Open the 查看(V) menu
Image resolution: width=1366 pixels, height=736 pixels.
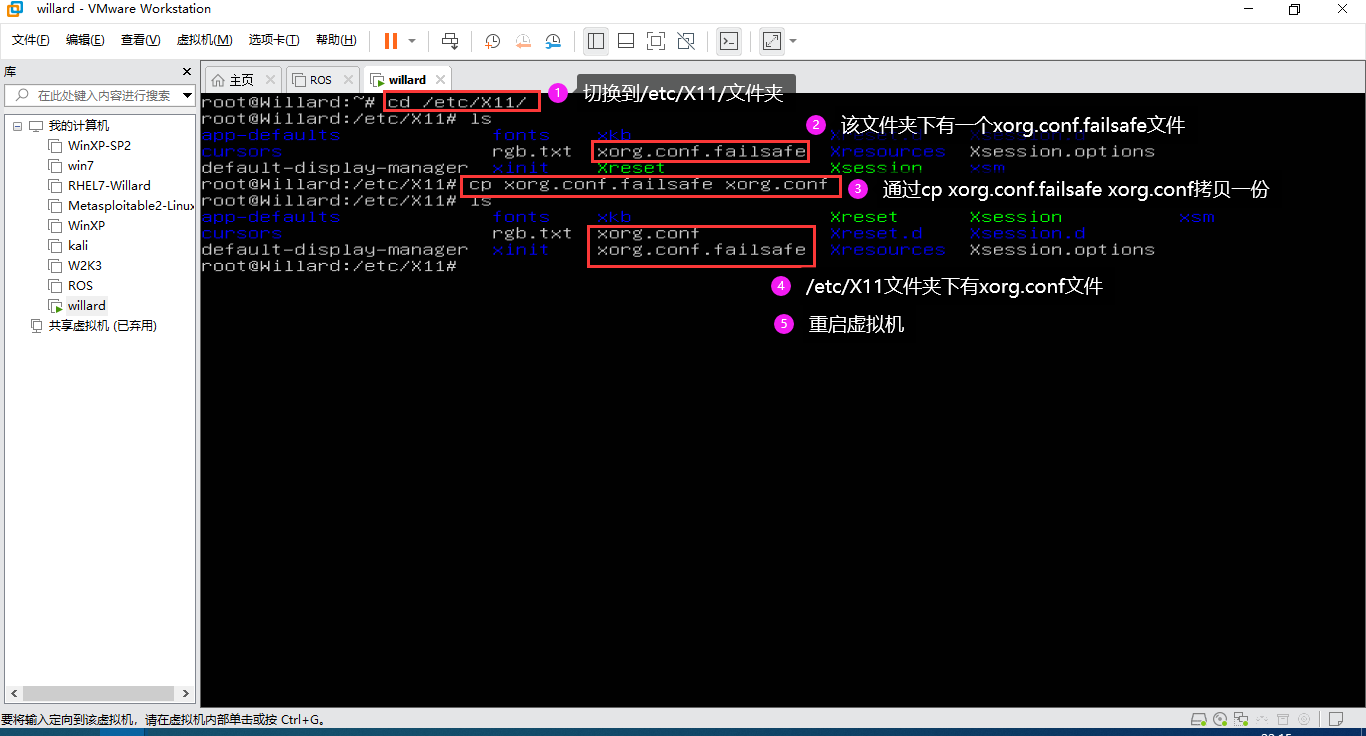tap(140, 40)
